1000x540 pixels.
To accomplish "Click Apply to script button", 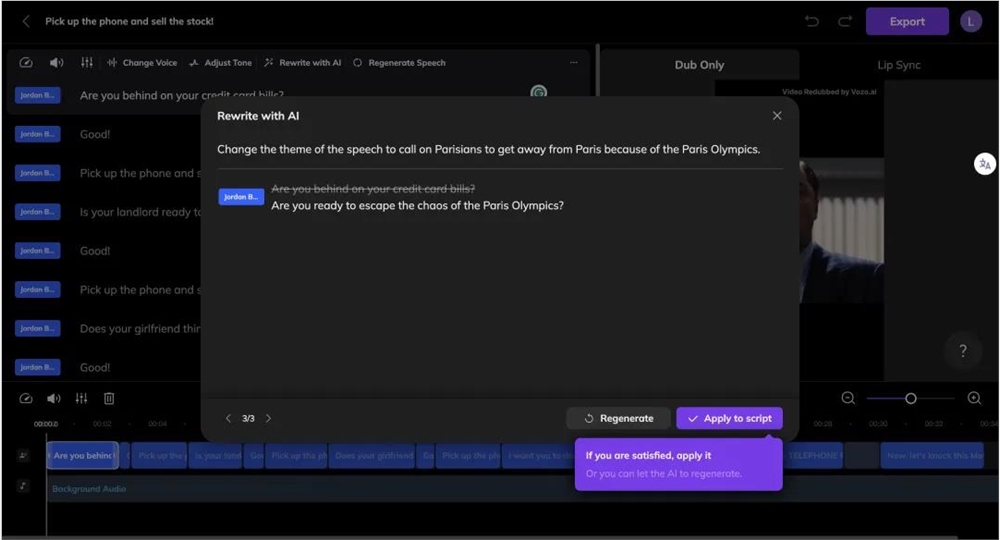I will pyautogui.click(x=729, y=418).
